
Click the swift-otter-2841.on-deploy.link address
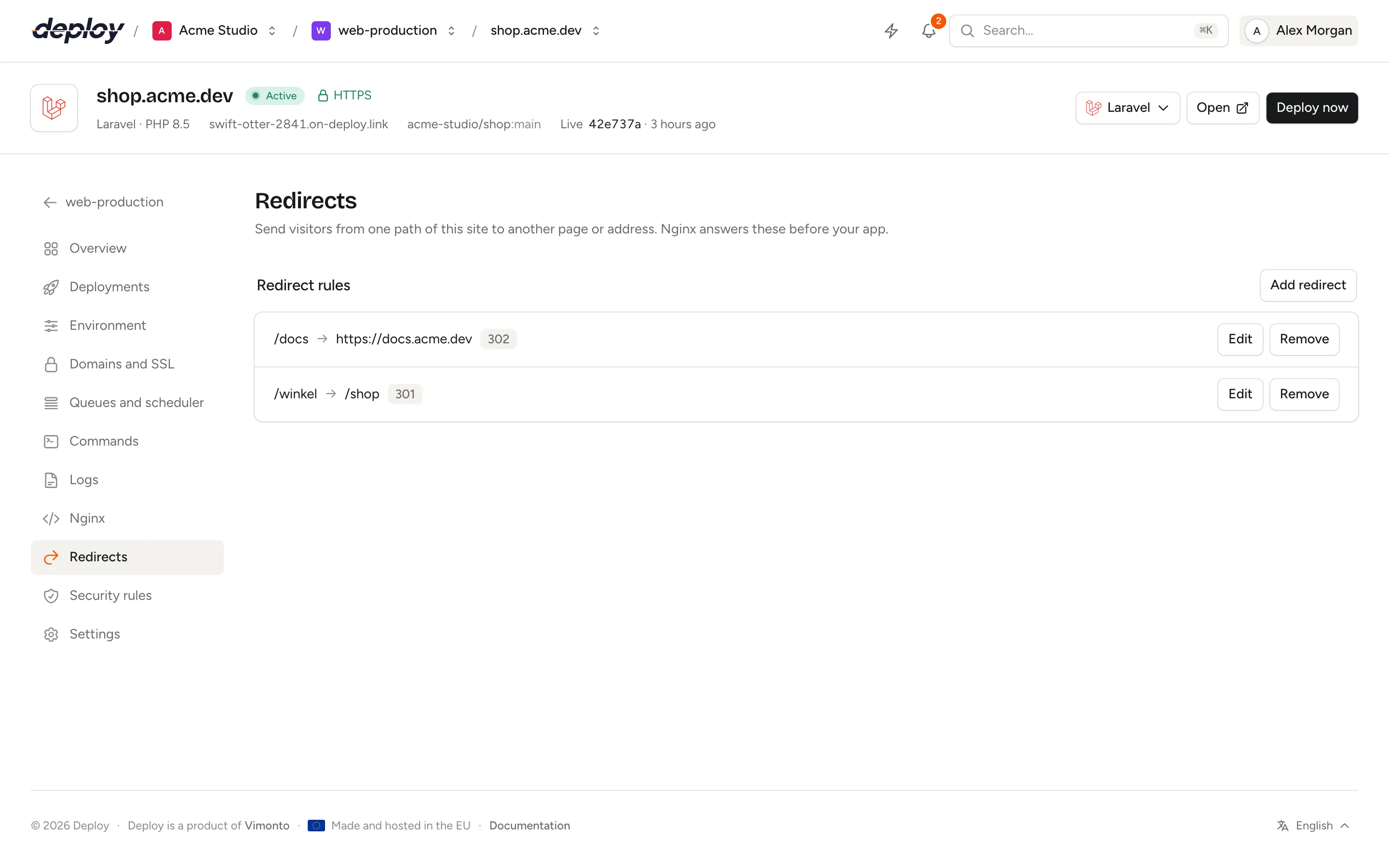click(x=299, y=124)
